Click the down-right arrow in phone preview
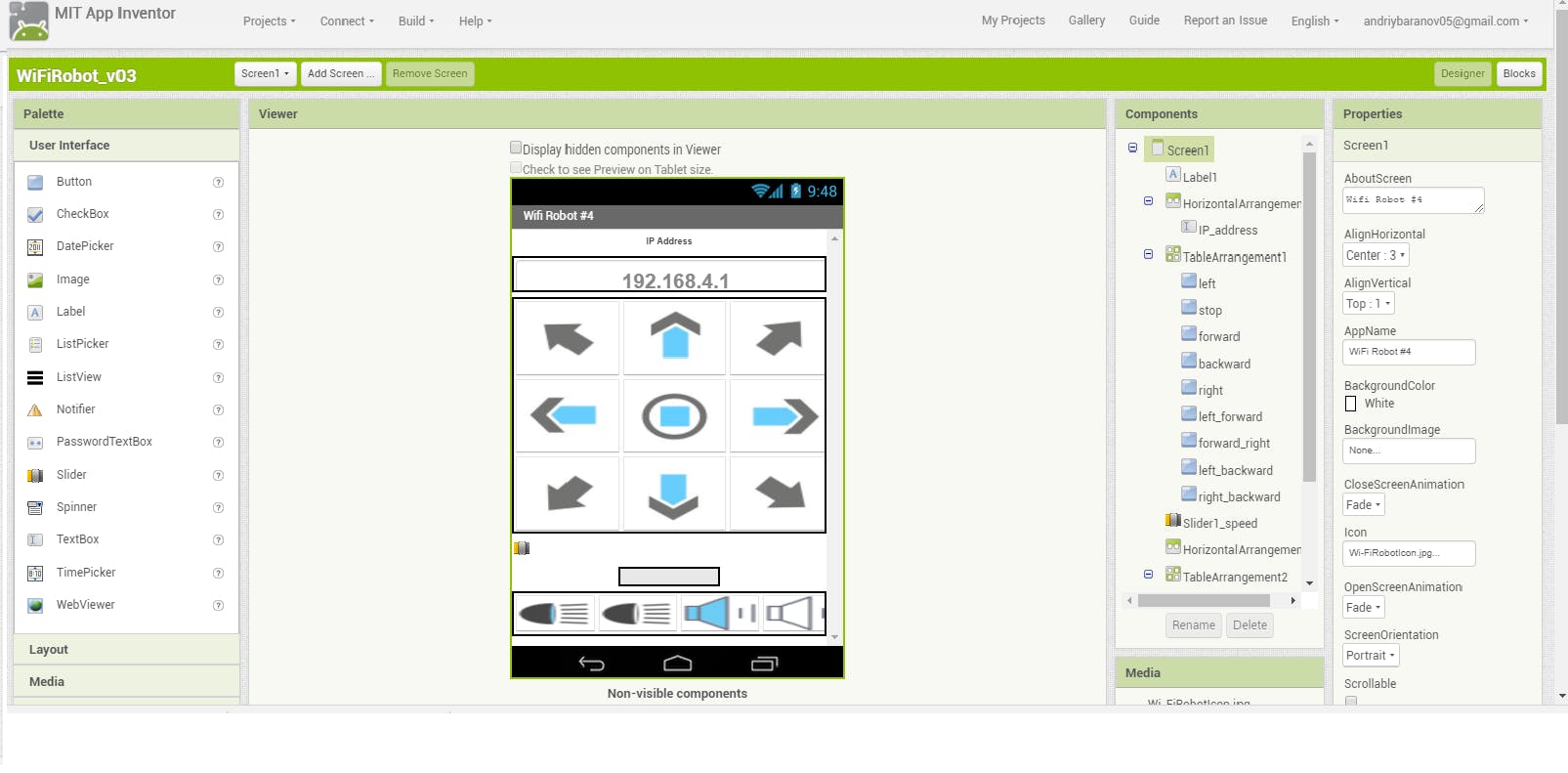The width and height of the screenshot is (1568, 773). 778,493
